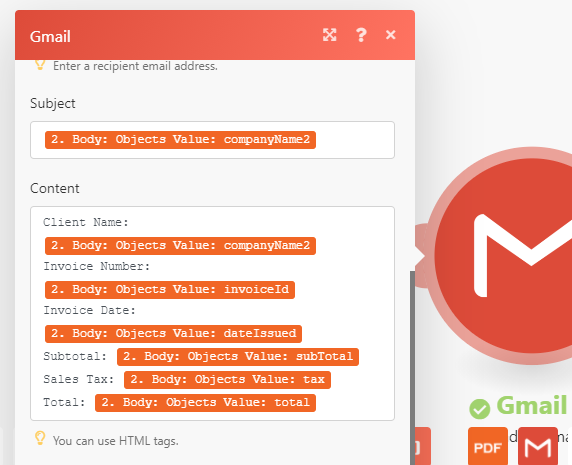Click the subTotal variable token

(x=238, y=357)
